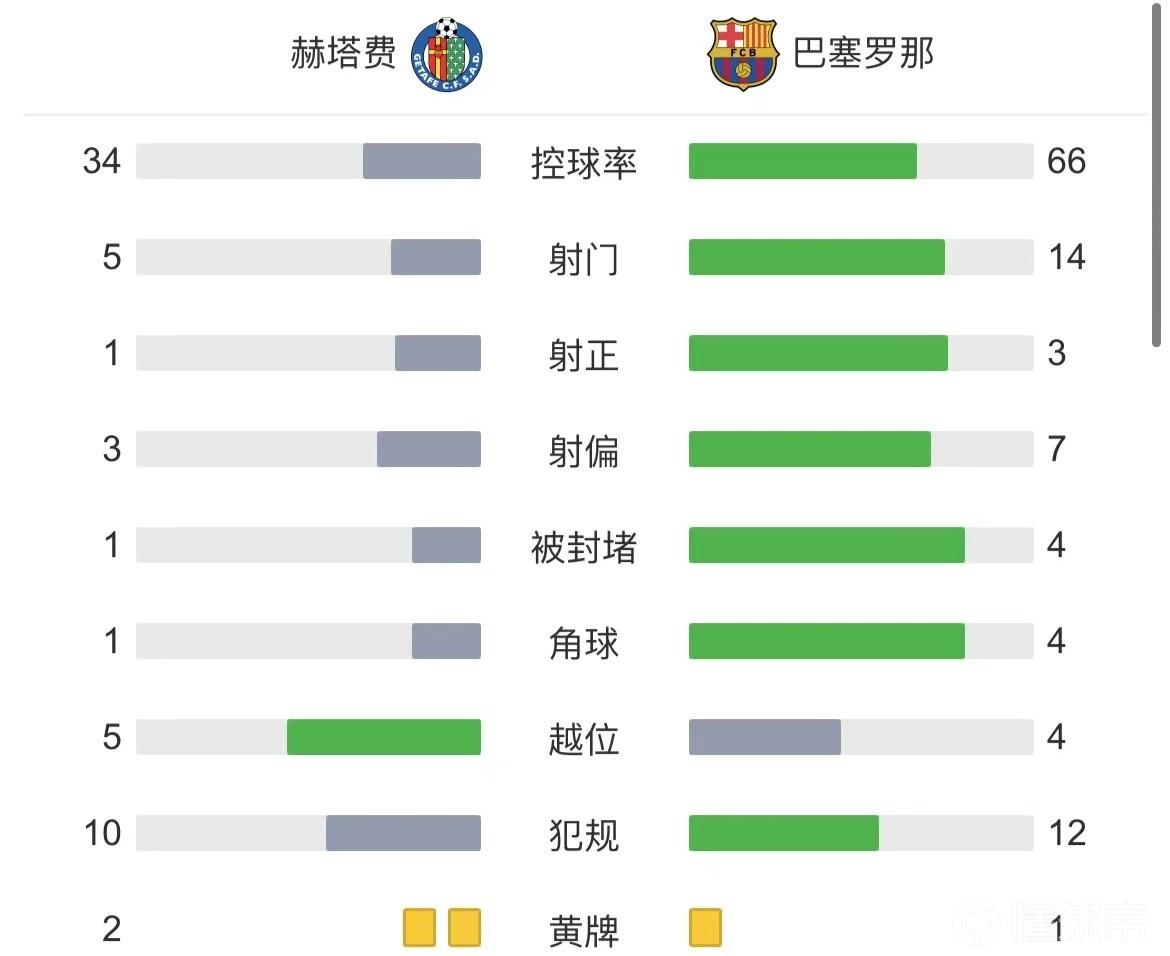The width and height of the screenshot is (1170, 956).
Task: Select the 射正 shots on target label
Action: coord(584,354)
